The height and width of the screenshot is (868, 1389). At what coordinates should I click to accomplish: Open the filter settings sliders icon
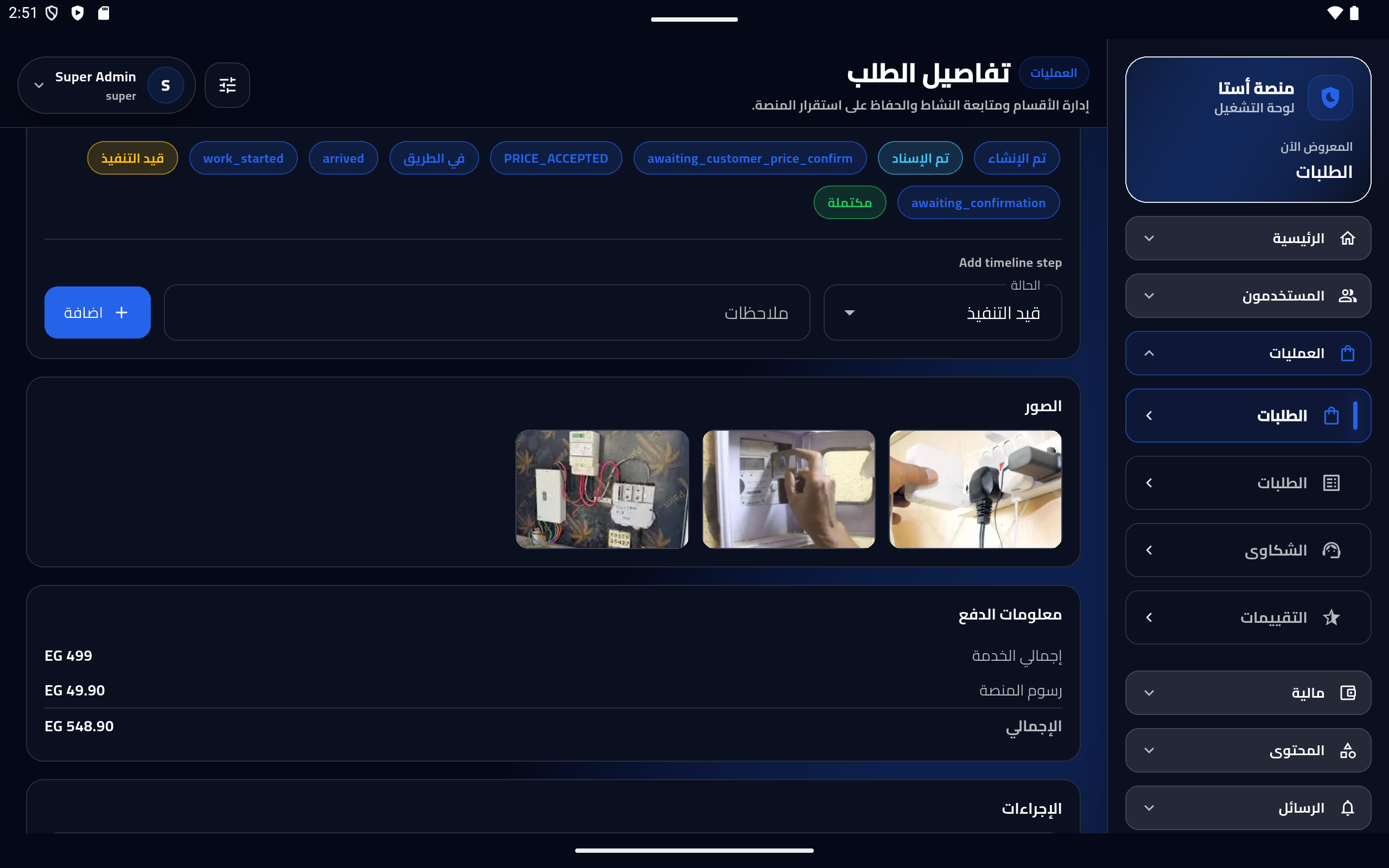point(227,85)
